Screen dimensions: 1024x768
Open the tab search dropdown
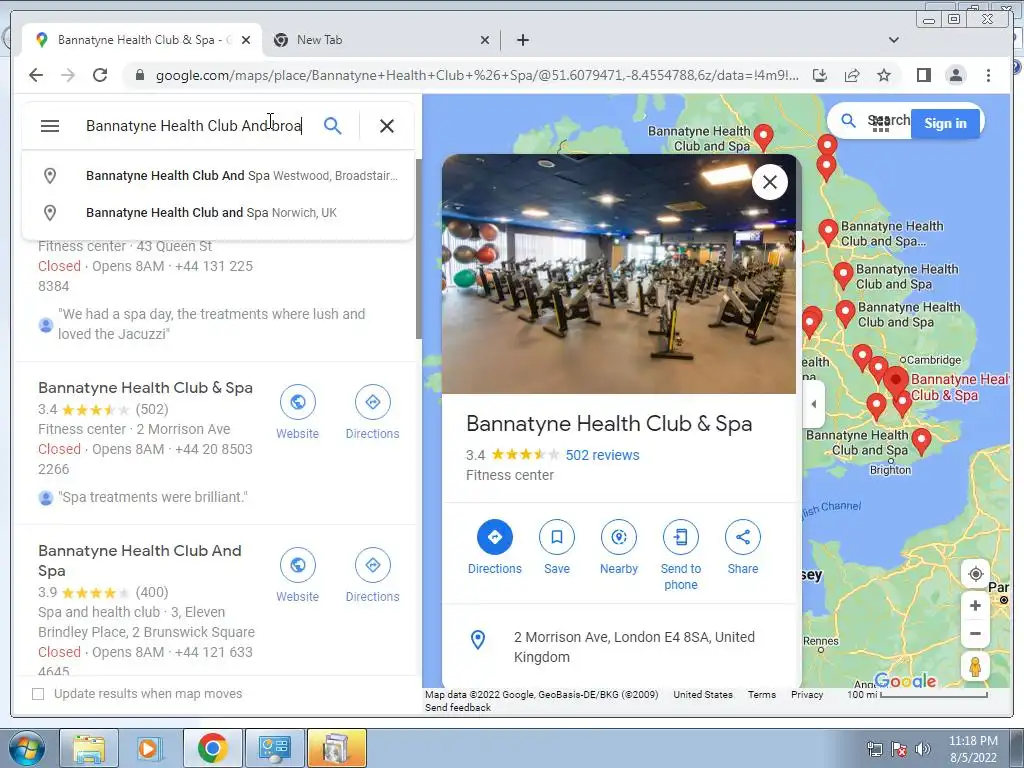click(x=894, y=40)
